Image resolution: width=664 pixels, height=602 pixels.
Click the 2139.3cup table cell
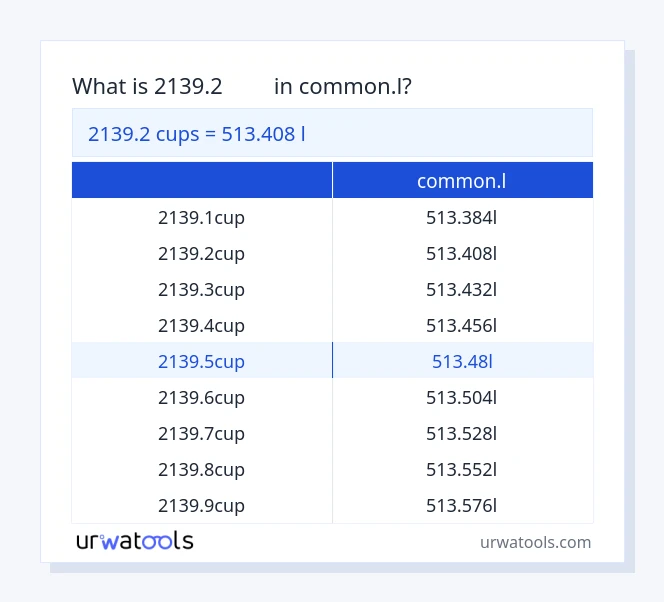coord(201,289)
